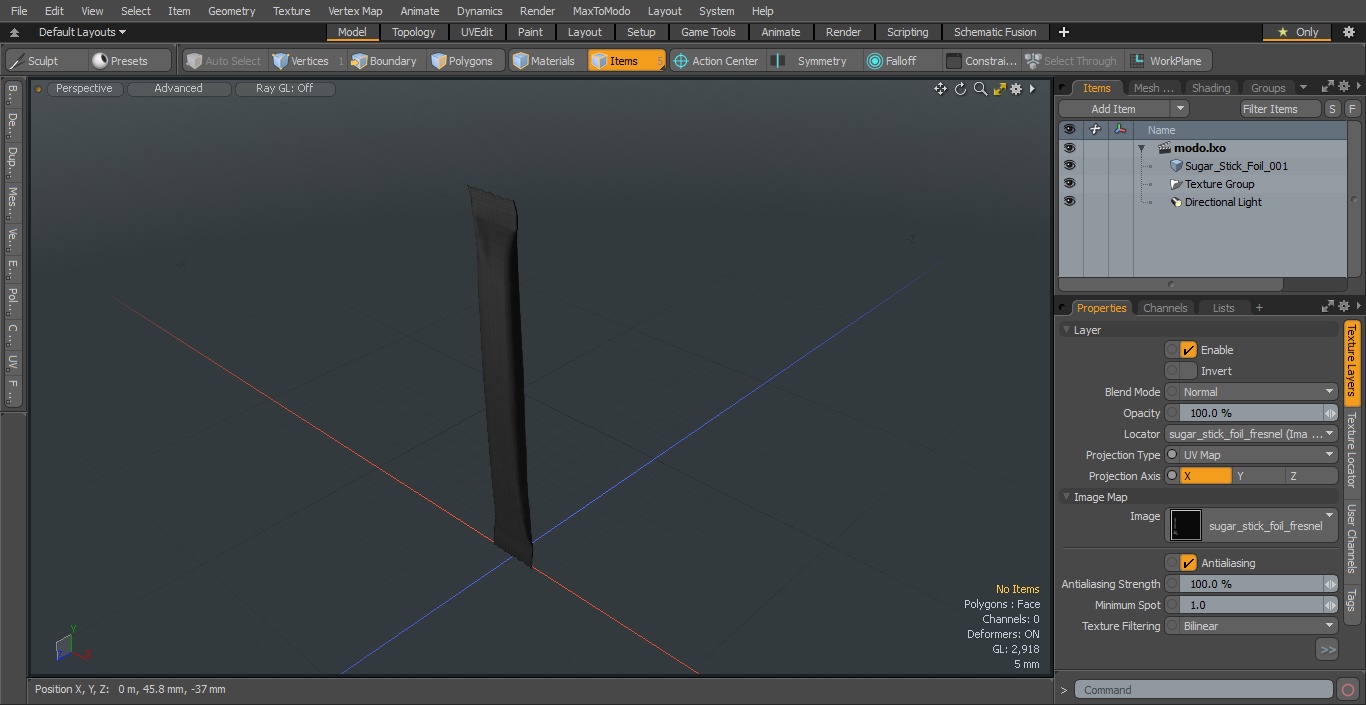Click the F filter button in Items panel
The height and width of the screenshot is (705, 1366).
1352,109
